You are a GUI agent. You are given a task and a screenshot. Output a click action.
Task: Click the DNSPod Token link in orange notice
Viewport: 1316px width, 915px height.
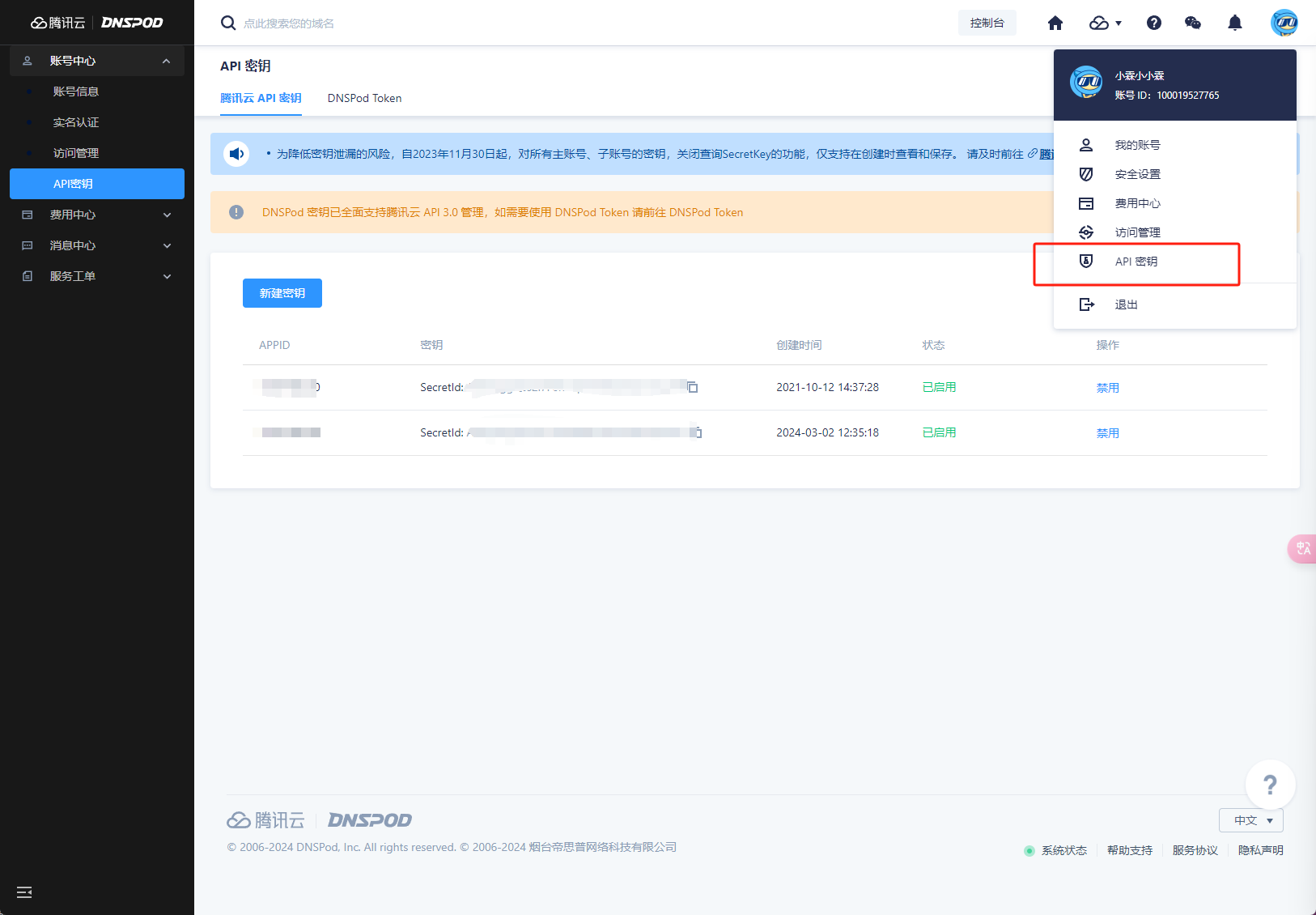706,212
